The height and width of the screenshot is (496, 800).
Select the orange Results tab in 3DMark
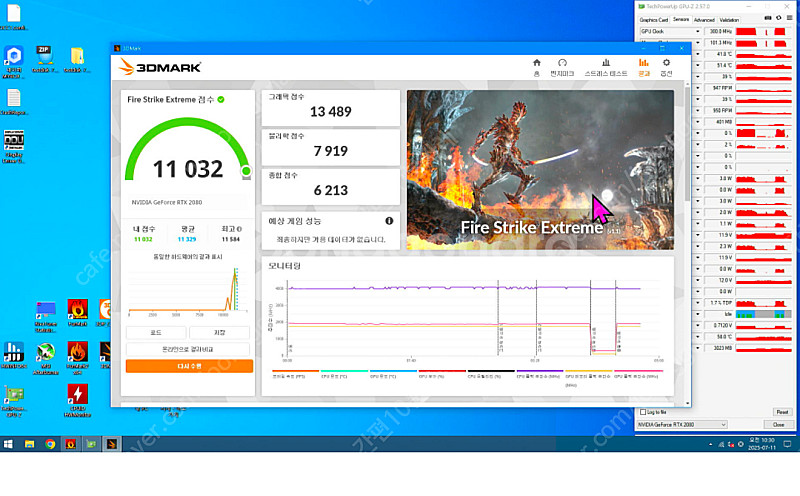pos(644,67)
